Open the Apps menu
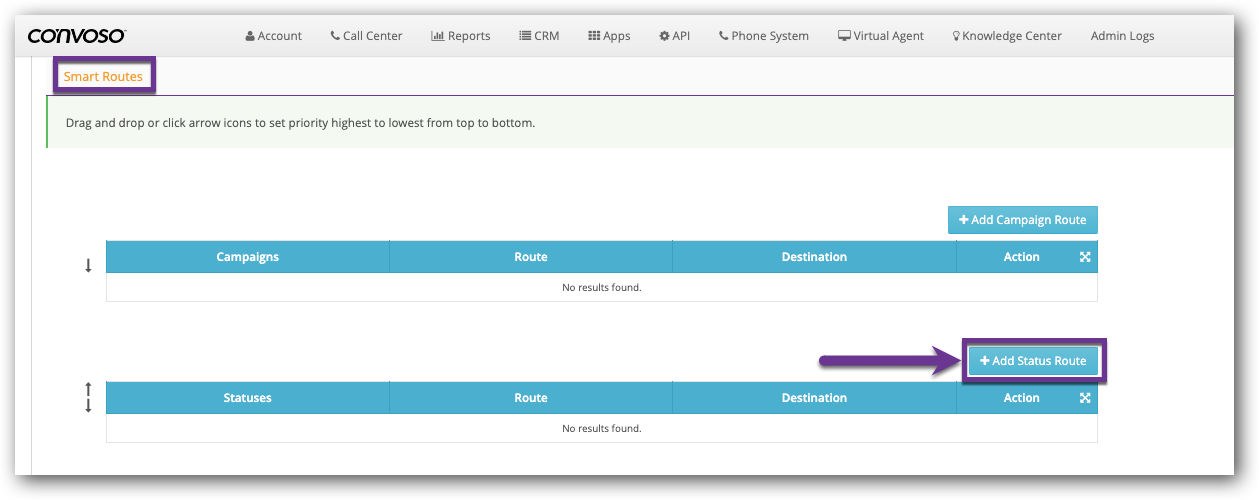 tap(609, 36)
